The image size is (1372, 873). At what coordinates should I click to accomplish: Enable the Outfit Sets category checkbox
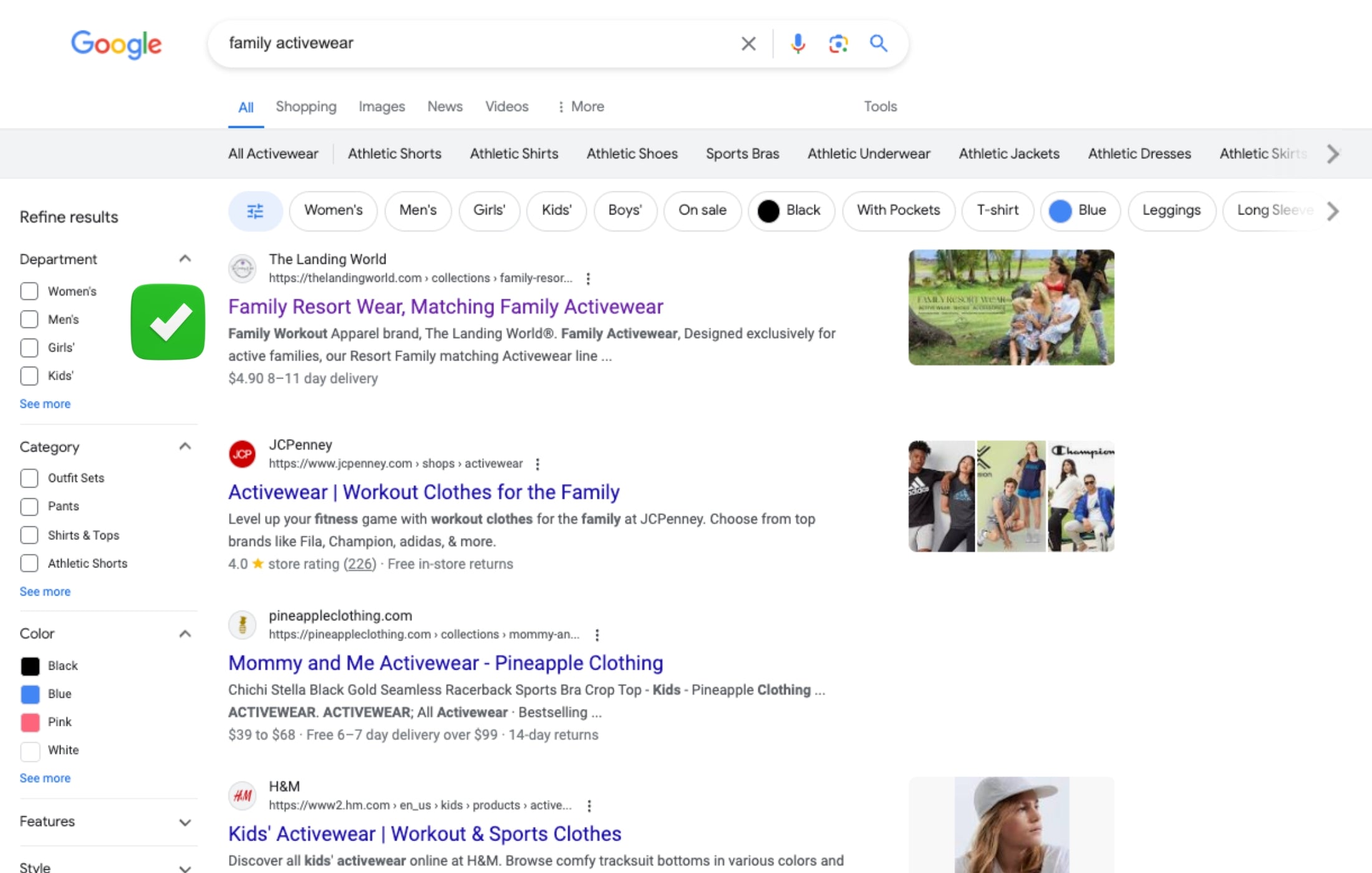coord(29,478)
